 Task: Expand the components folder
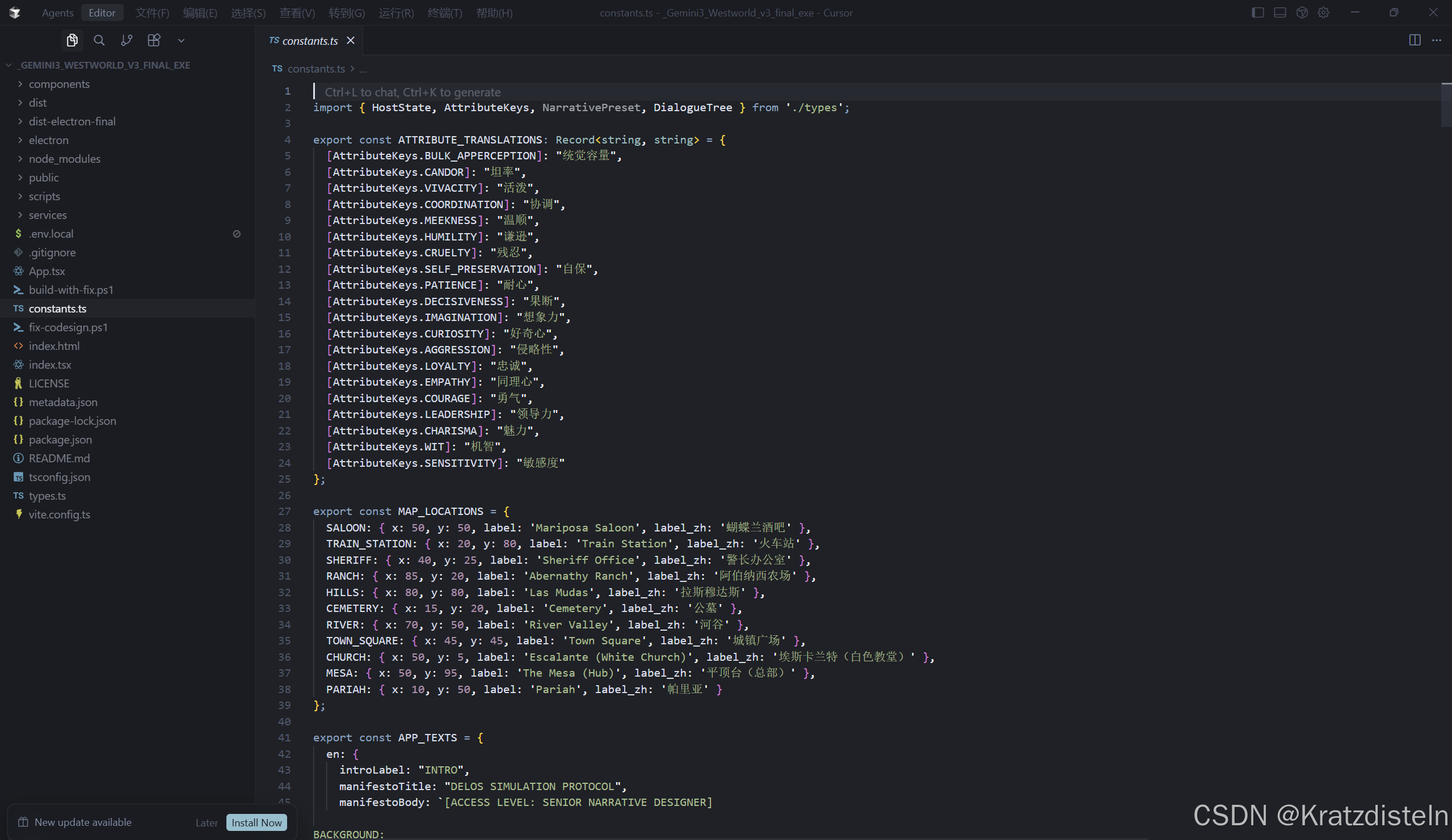[x=59, y=84]
